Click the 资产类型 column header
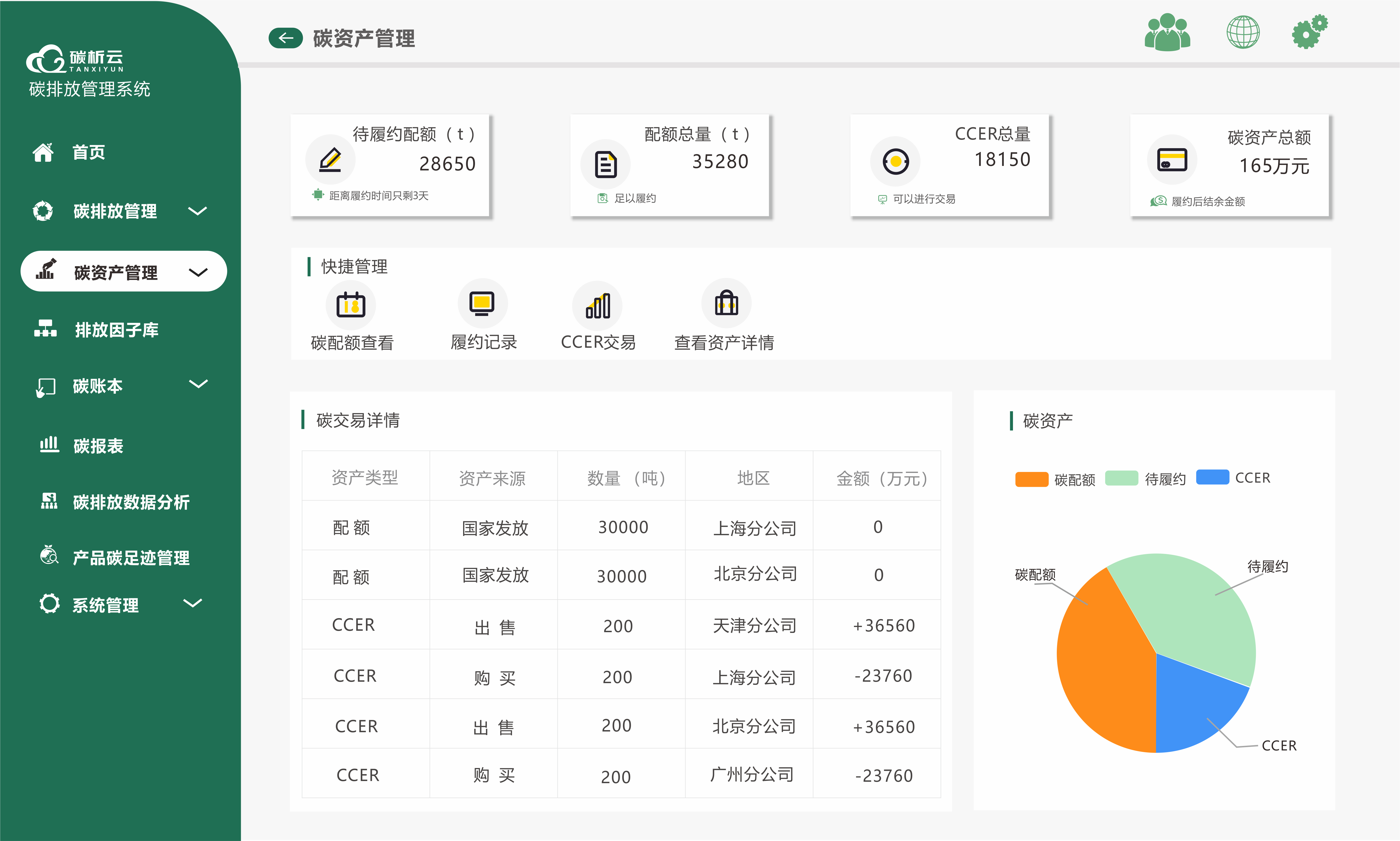 365,478
